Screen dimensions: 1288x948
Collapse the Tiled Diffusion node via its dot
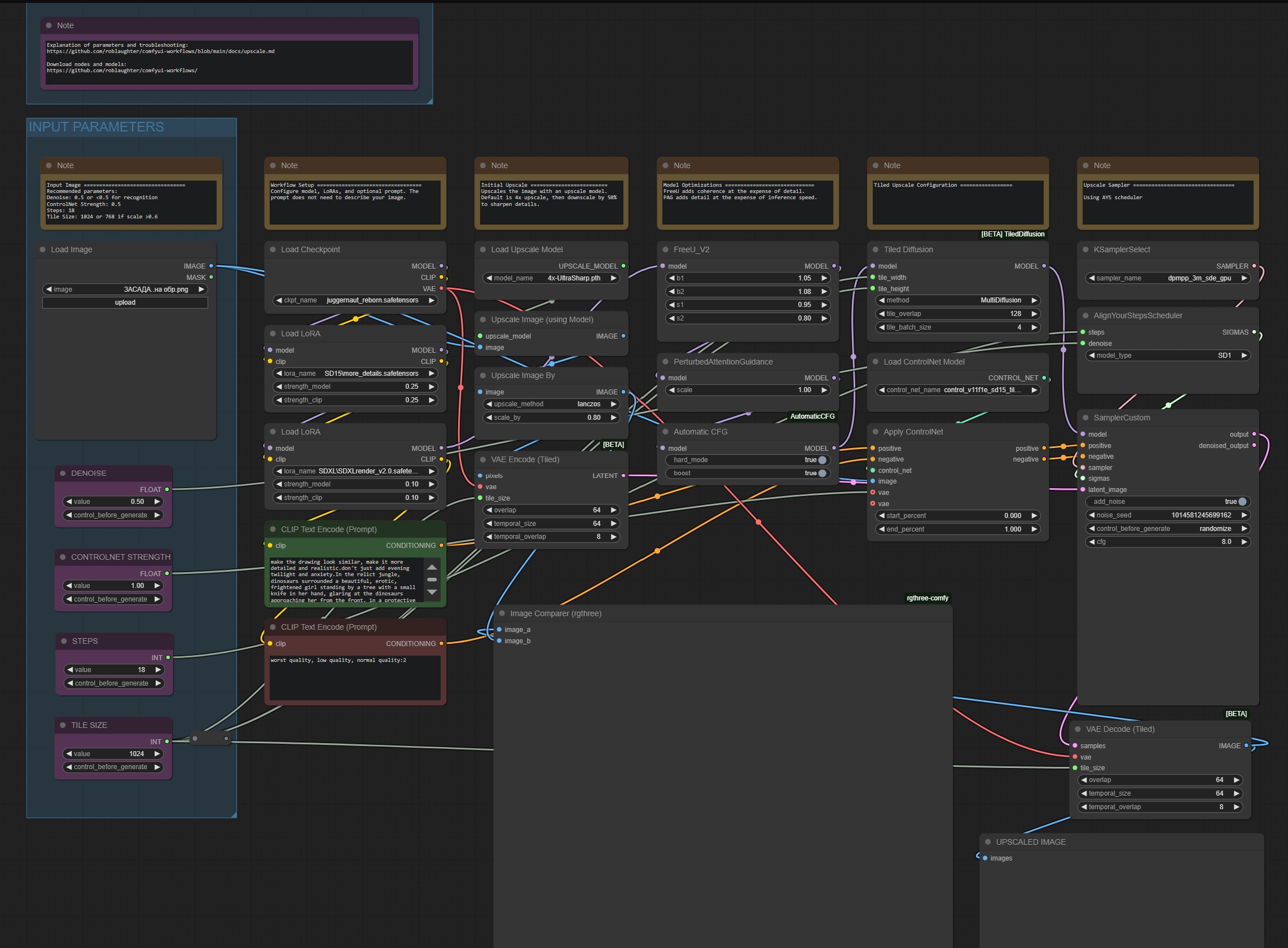[x=876, y=249]
